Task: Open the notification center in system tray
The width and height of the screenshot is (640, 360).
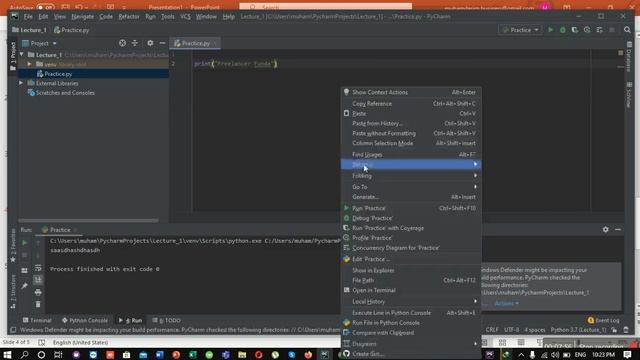Action: coord(627,354)
